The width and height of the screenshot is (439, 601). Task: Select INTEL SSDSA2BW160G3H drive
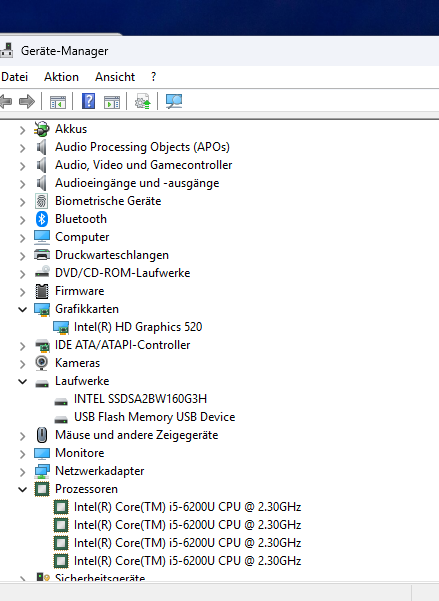tap(140, 399)
